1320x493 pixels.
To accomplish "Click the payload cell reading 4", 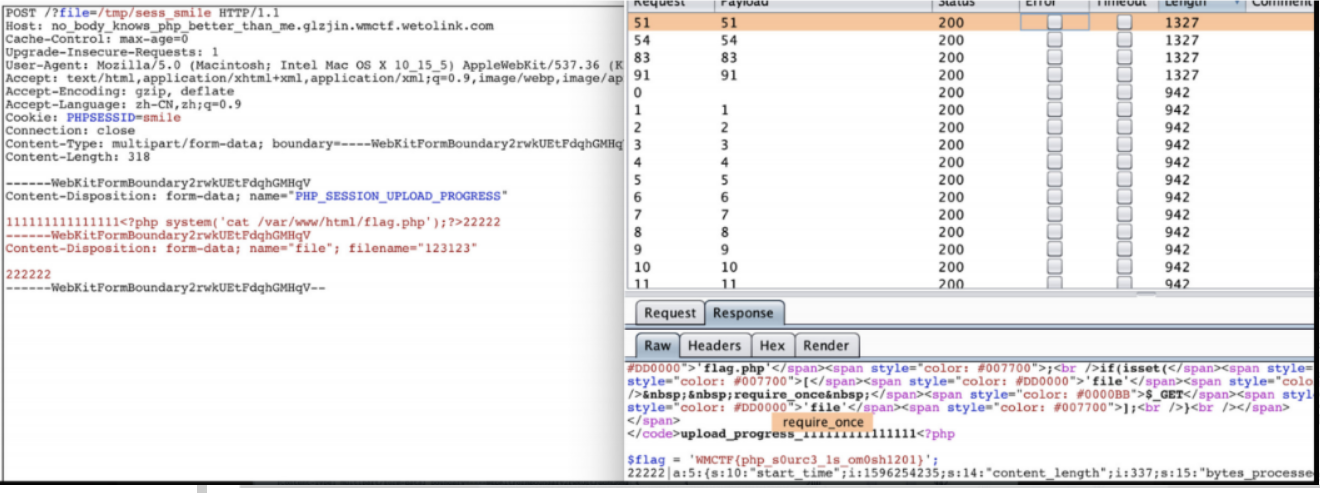I will click(725, 162).
